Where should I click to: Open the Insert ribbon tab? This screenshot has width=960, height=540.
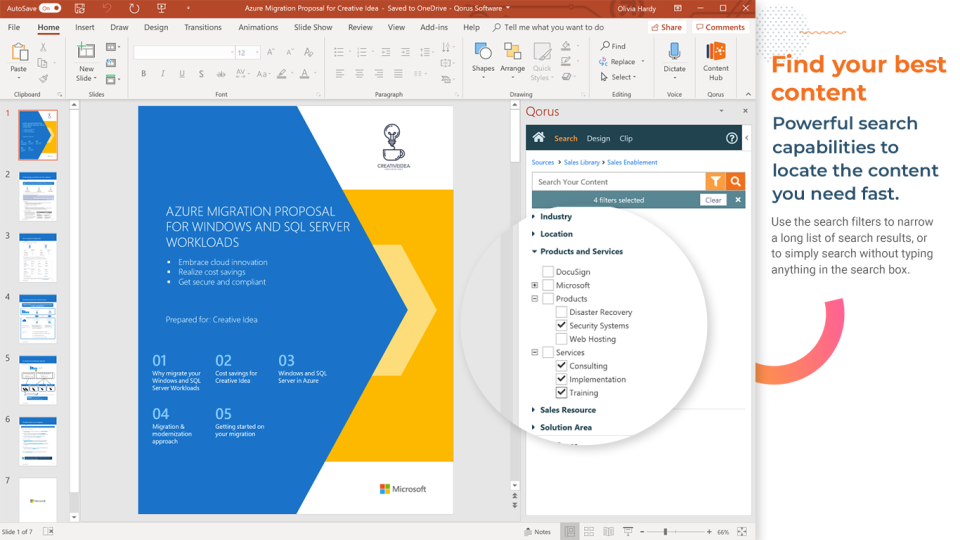tap(84, 27)
